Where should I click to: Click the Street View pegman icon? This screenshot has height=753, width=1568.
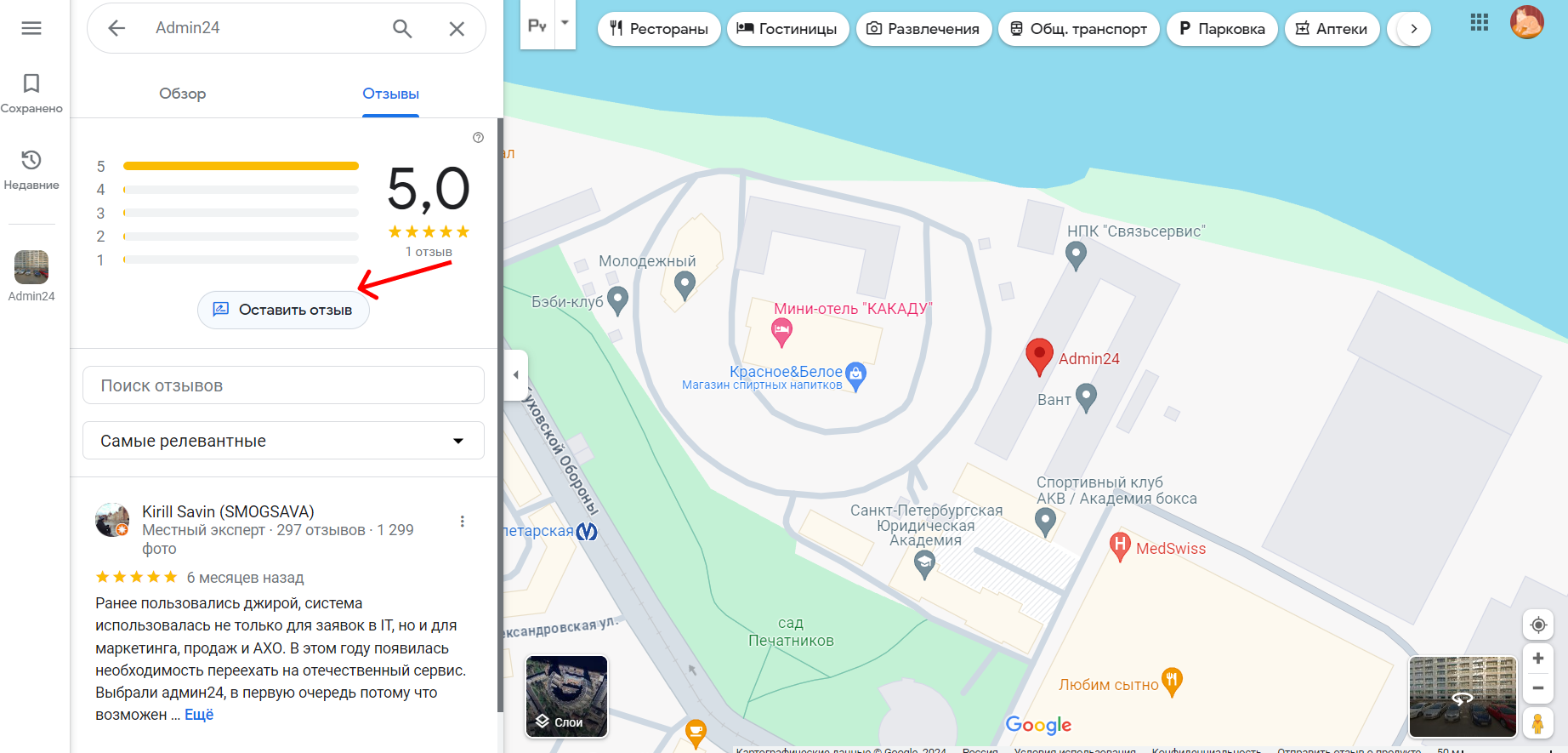1537,723
